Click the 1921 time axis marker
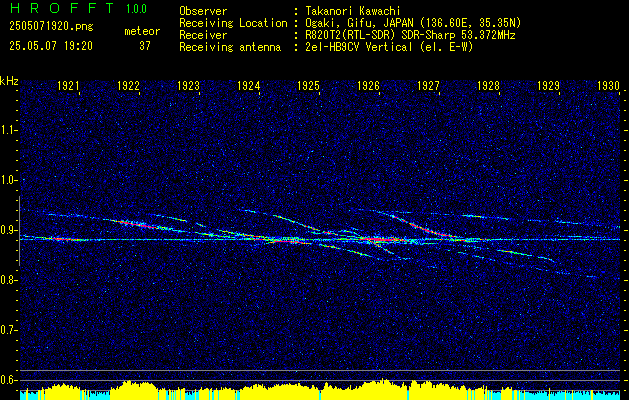 [x=68, y=85]
